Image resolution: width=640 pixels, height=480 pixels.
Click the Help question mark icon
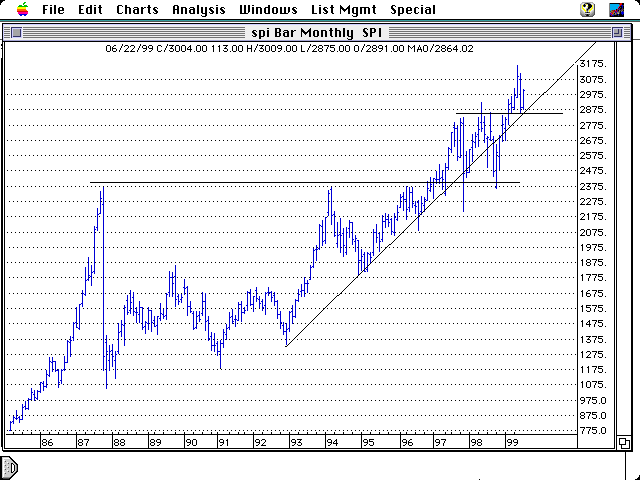(x=587, y=9)
